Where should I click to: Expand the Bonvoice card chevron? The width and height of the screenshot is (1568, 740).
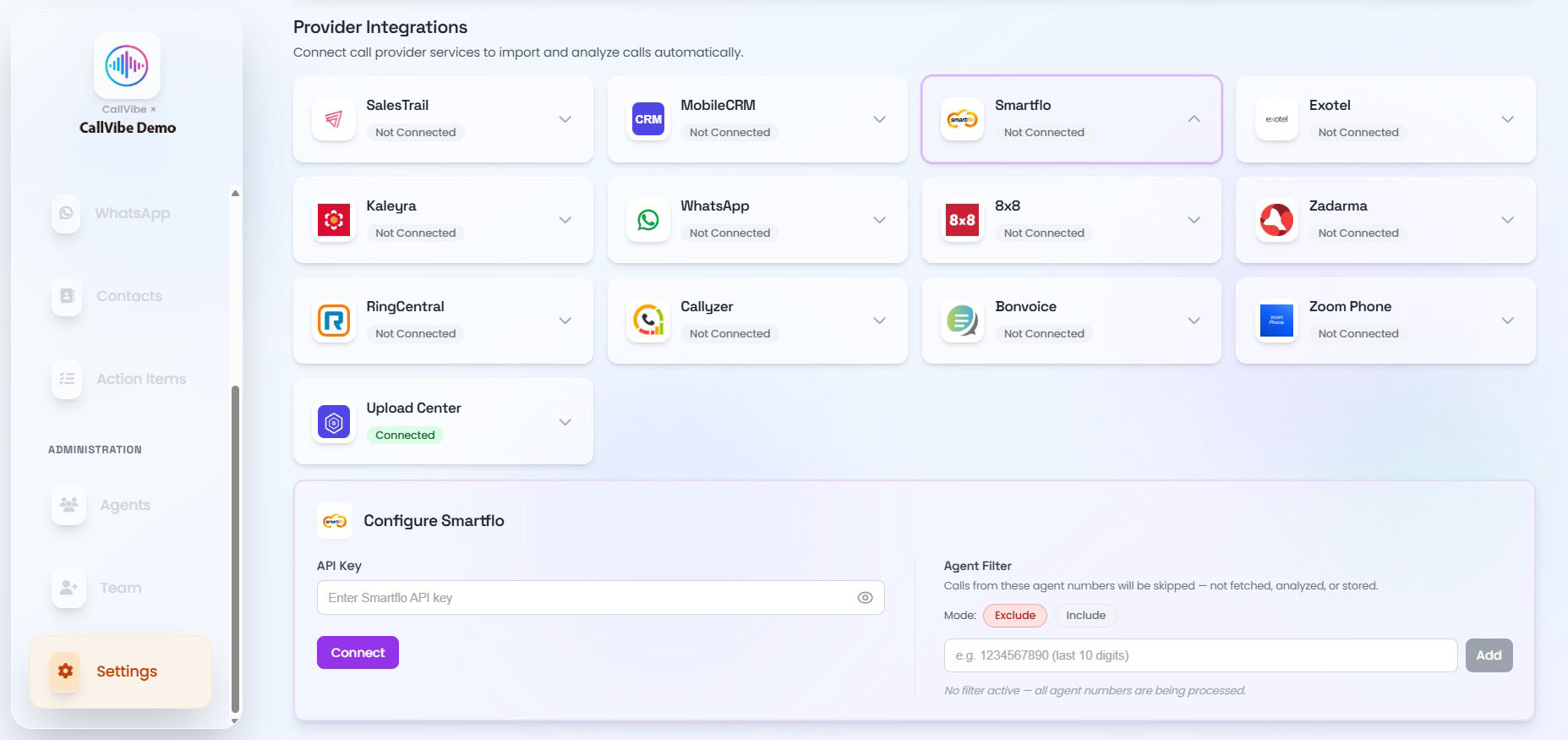[x=1194, y=321]
